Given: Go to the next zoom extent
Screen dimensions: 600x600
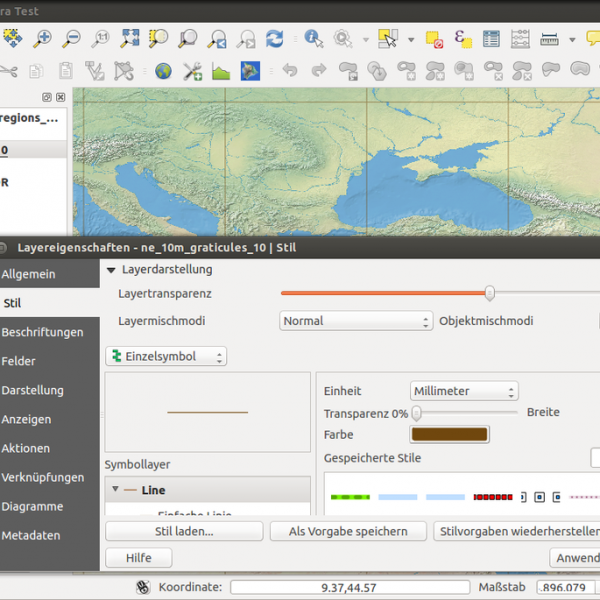Looking at the screenshot, I should (246, 38).
